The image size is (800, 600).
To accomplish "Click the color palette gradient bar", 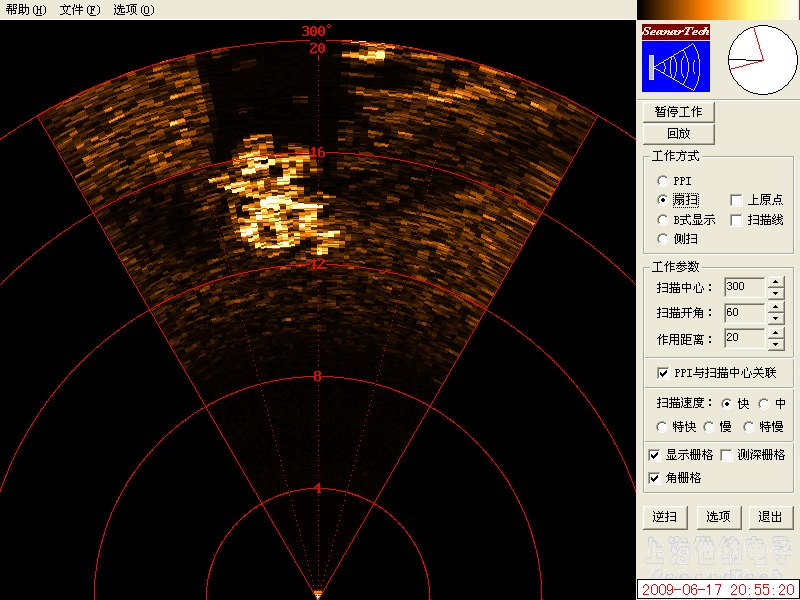I will click(718, 9).
